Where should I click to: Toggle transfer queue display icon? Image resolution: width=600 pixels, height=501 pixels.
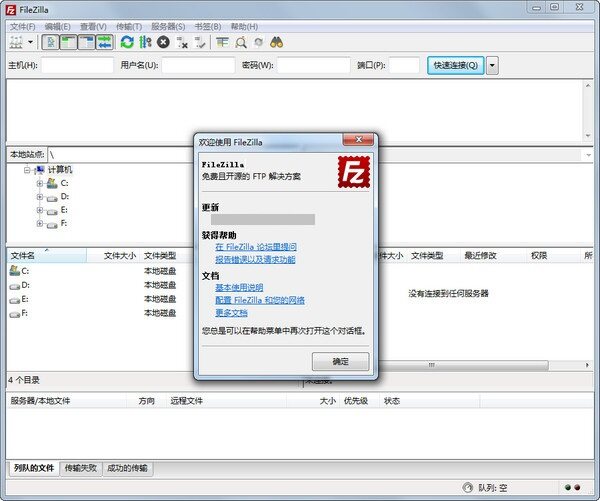[x=104, y=42]
